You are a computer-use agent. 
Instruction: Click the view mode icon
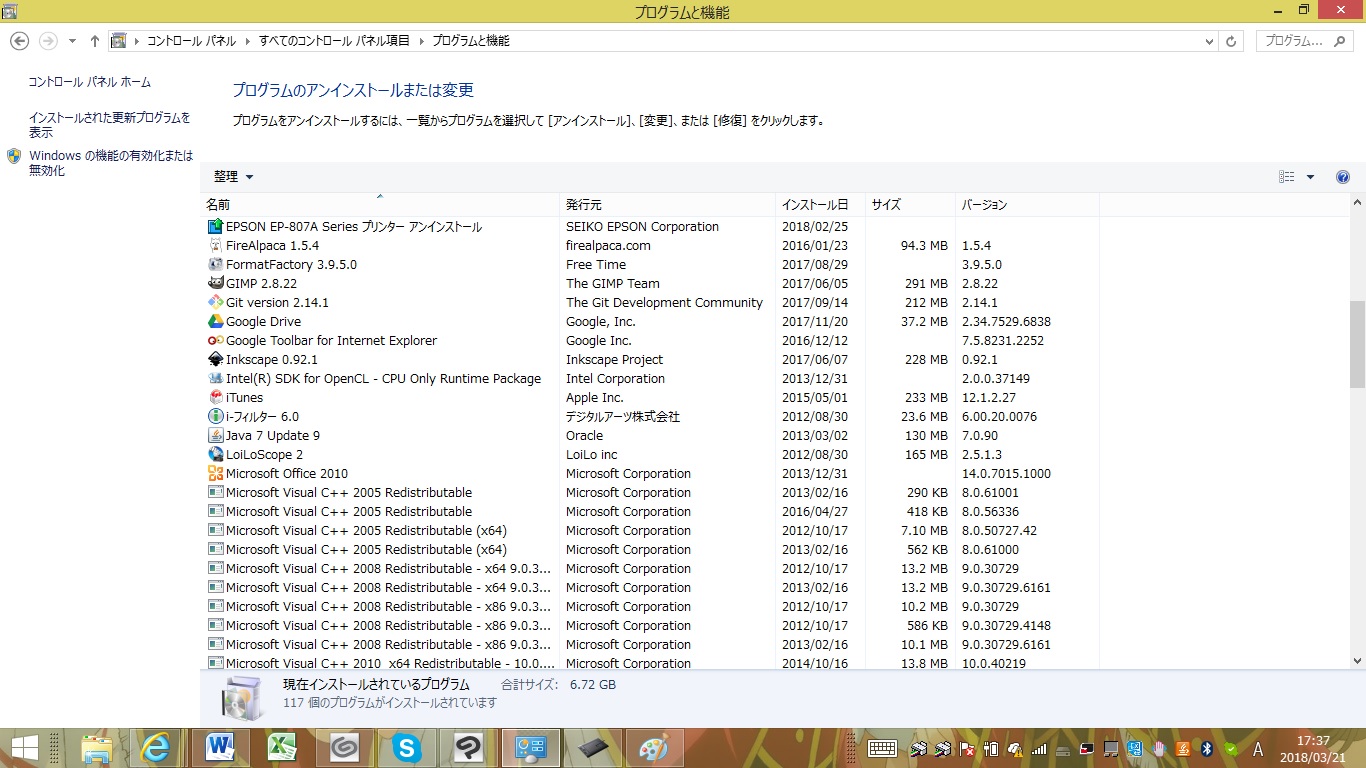coord(1287,177)
